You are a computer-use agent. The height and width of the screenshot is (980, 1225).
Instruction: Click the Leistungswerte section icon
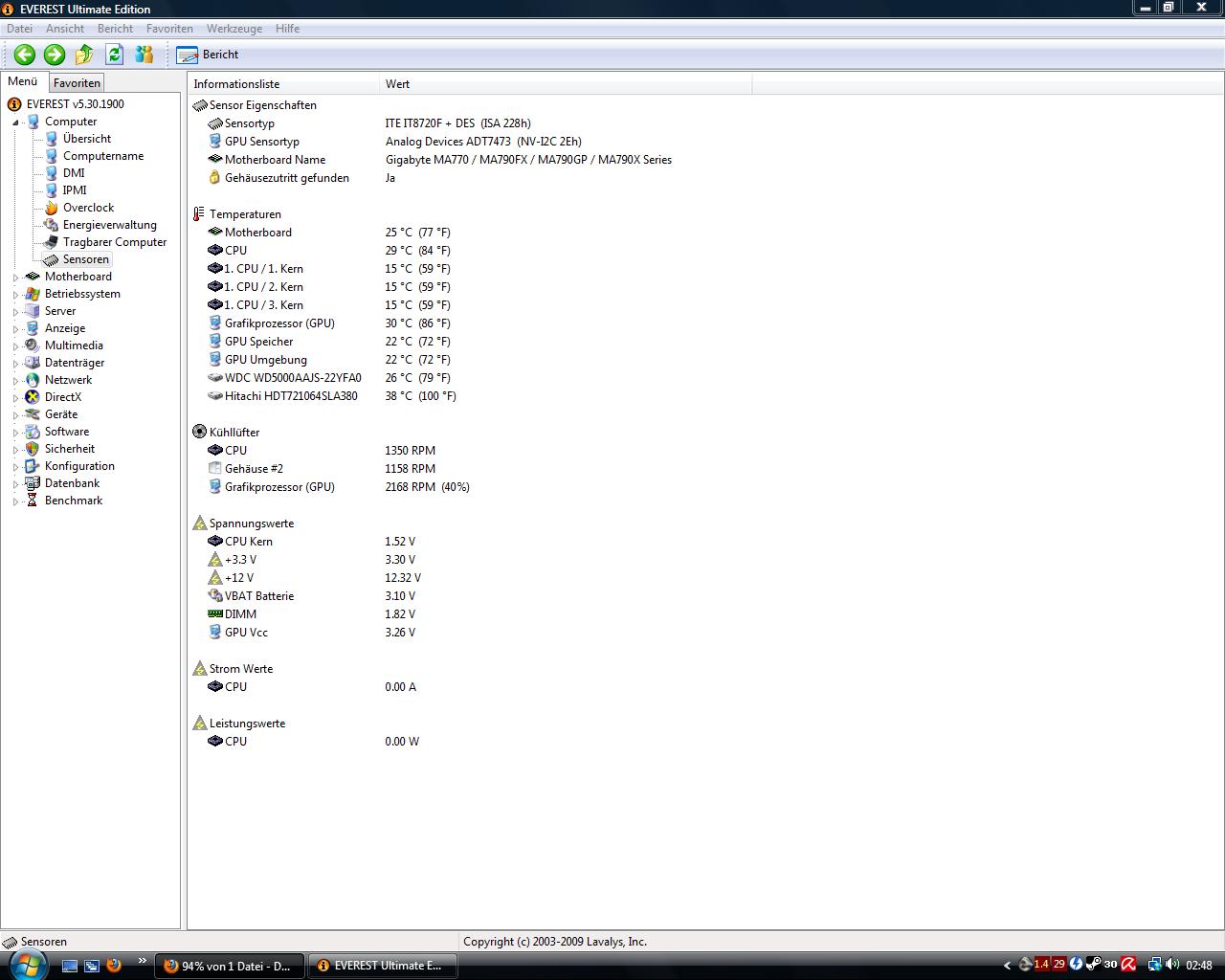(x=199, y=724)
